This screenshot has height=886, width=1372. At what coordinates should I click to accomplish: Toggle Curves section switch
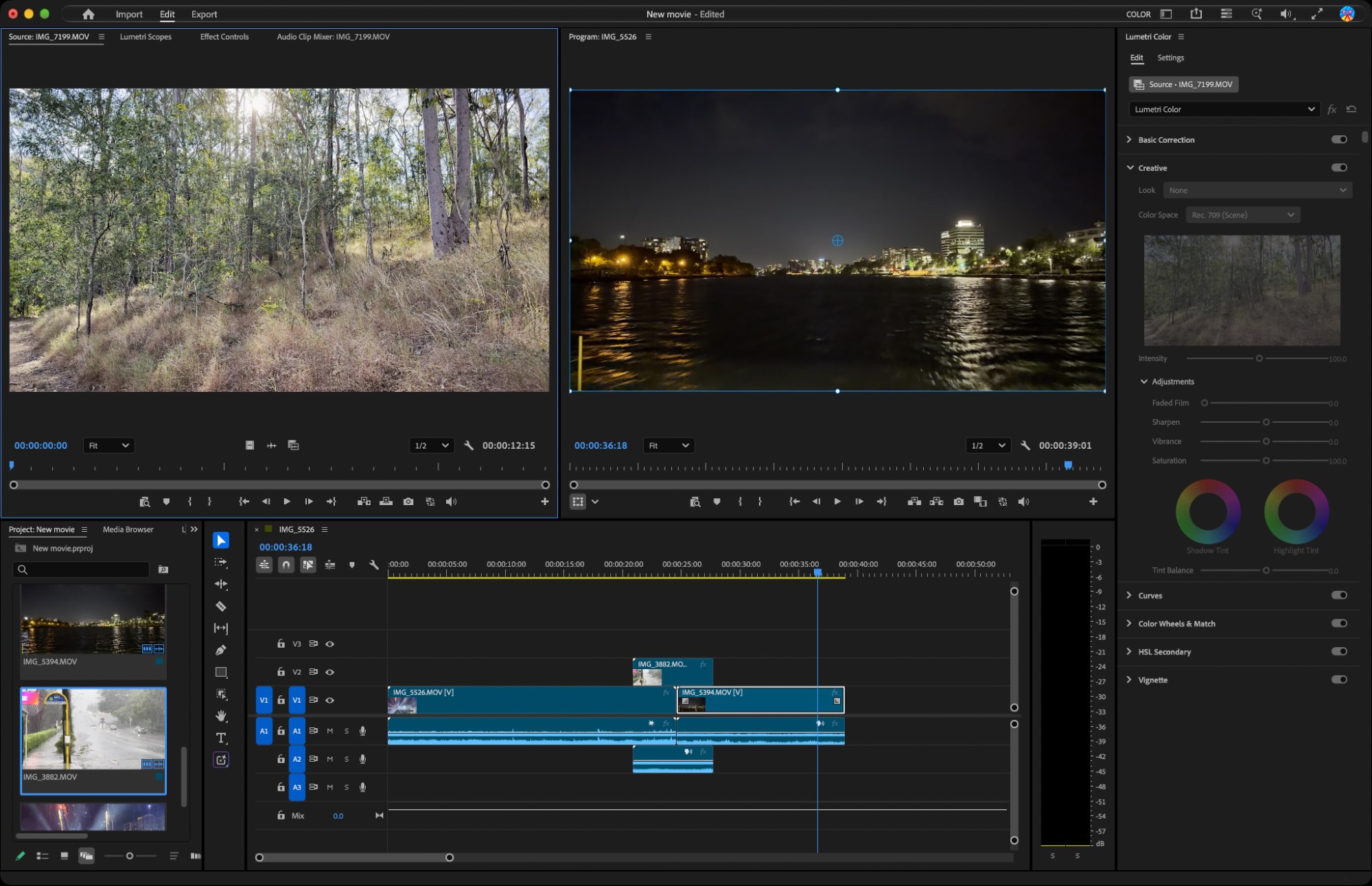1339,595
